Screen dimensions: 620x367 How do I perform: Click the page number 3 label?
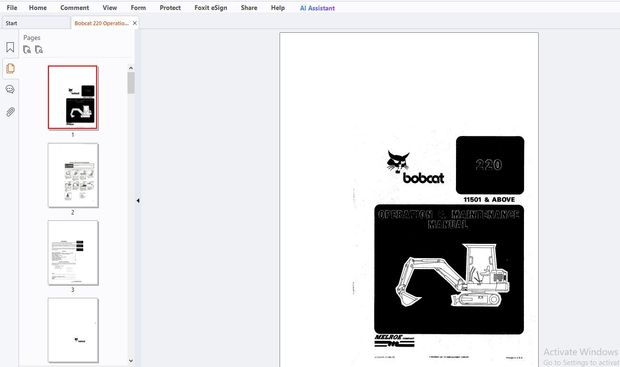(73, 290)
